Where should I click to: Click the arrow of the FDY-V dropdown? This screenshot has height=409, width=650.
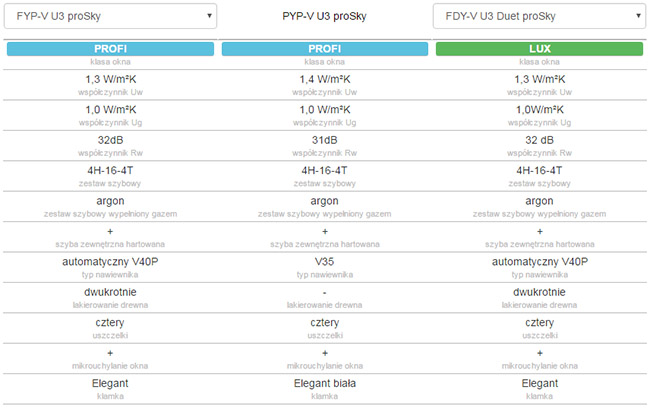click(636, 16)
